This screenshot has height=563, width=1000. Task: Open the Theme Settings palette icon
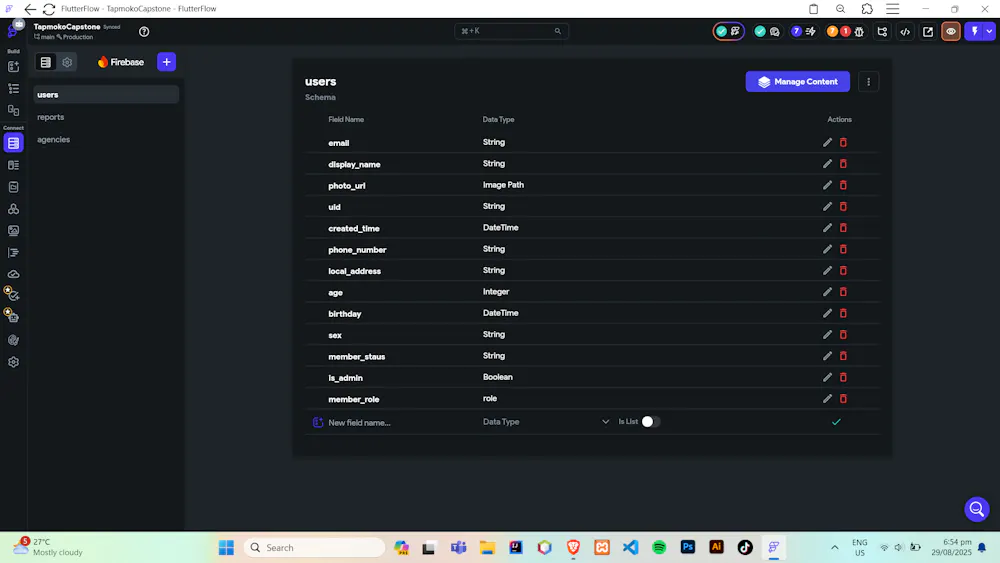(13, 340)
